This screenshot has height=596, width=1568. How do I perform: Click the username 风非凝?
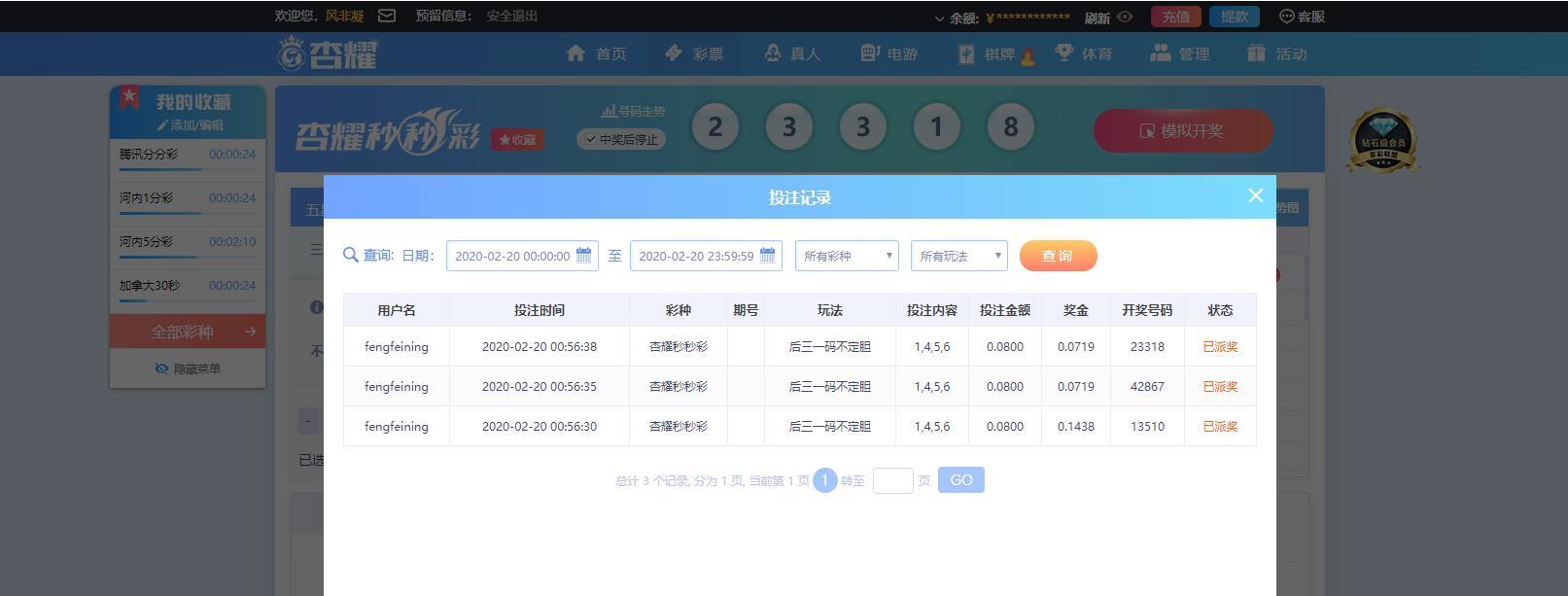tap(344, 16)
